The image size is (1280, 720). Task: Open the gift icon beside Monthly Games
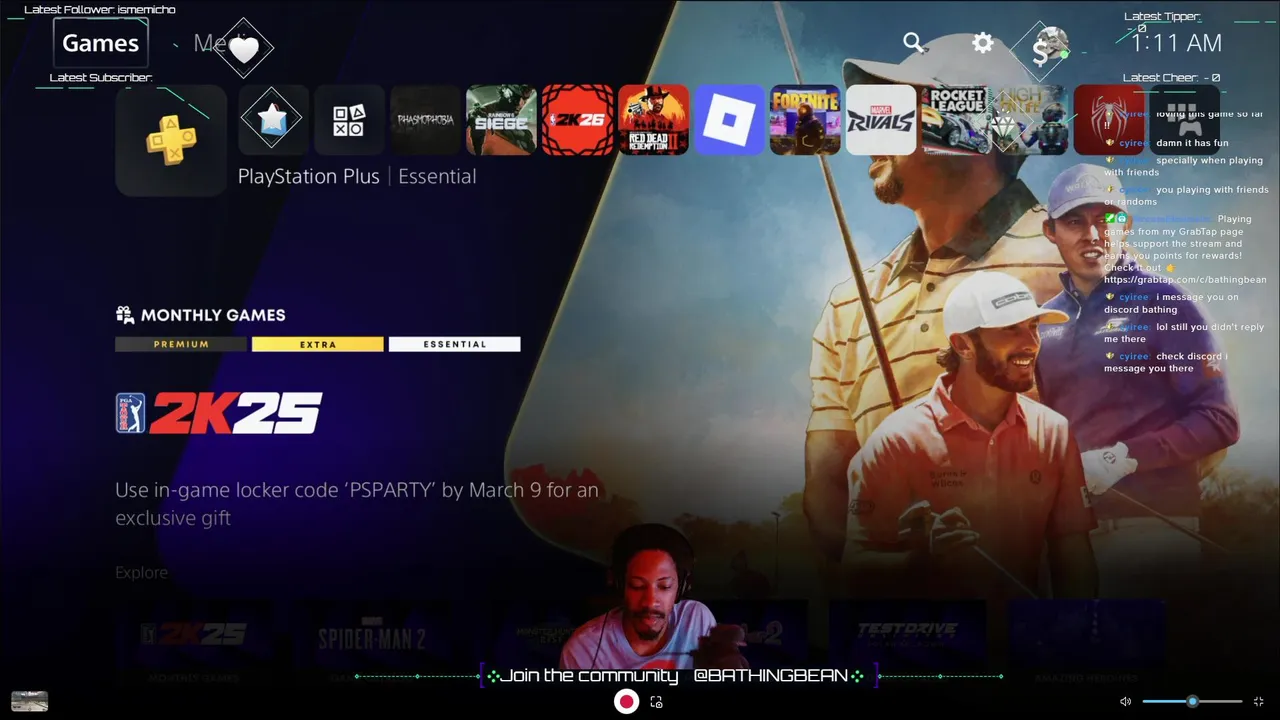125,315
